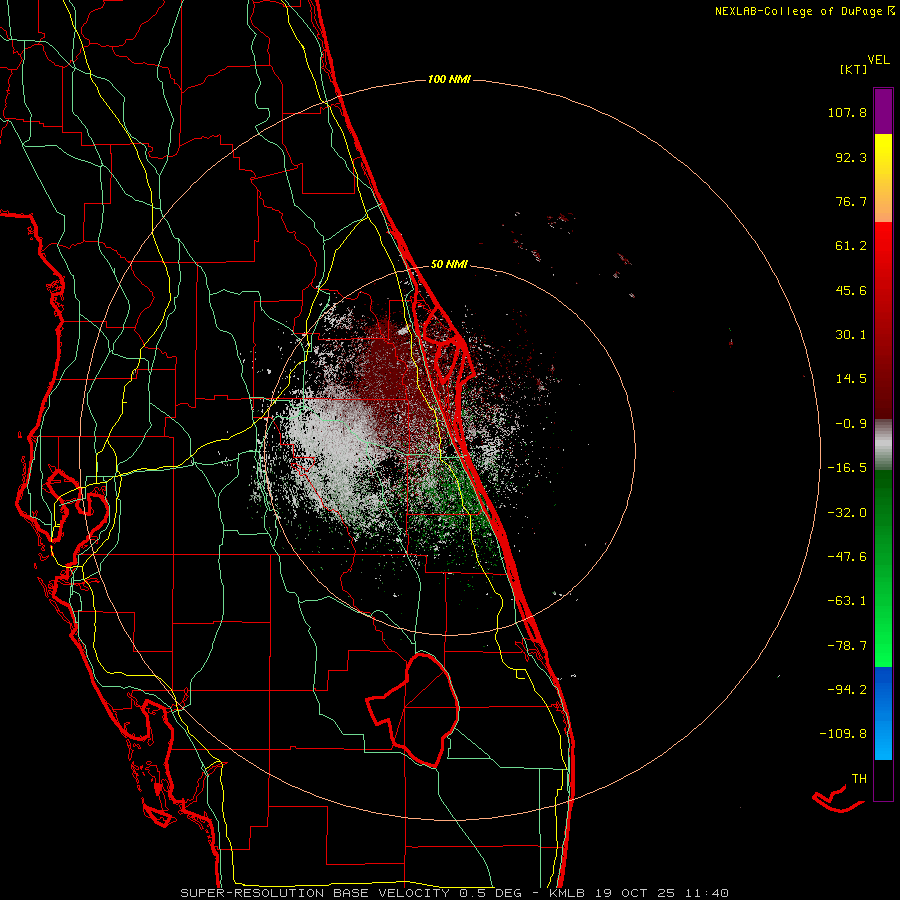Click the 50 NMI range ring label
This screenshot has width=900, height=900.
coord(449,264)
